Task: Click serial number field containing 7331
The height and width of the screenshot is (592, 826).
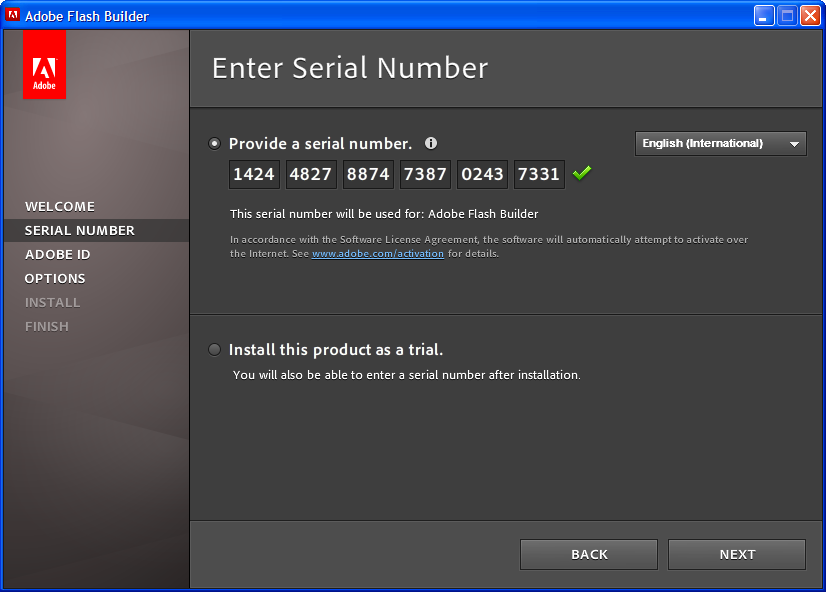Action: [x=539, y=174]
